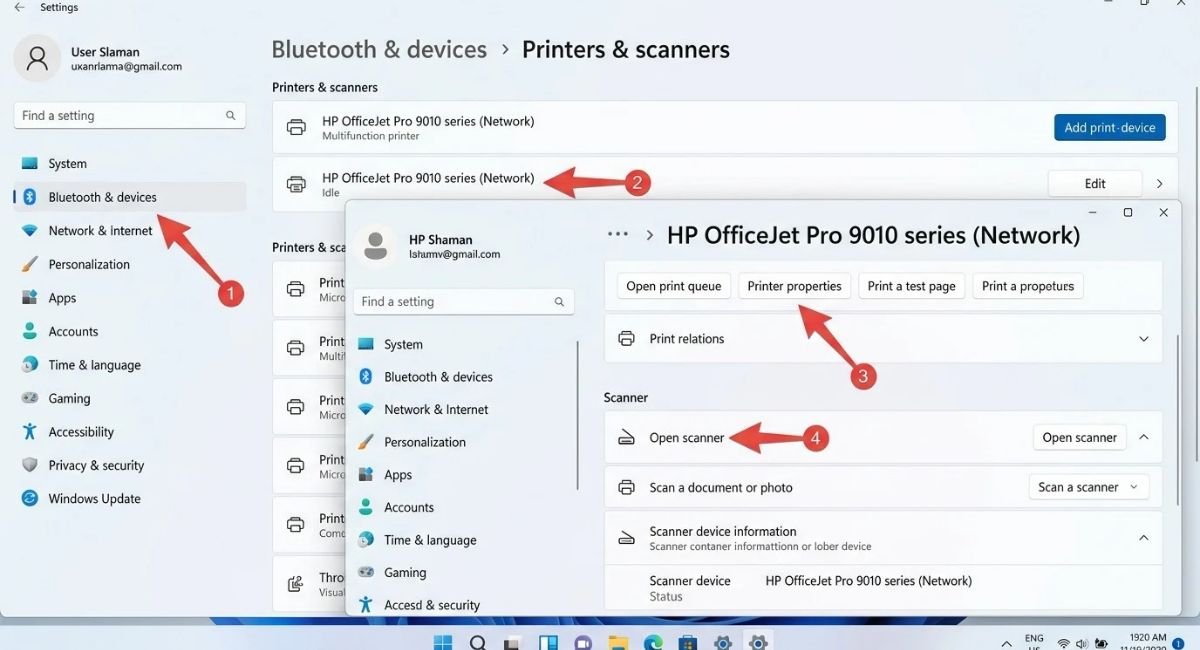Screen dimensions: 1200x650
Task: Collapse Scanner device information section chevron
Action: [1144, 538]
